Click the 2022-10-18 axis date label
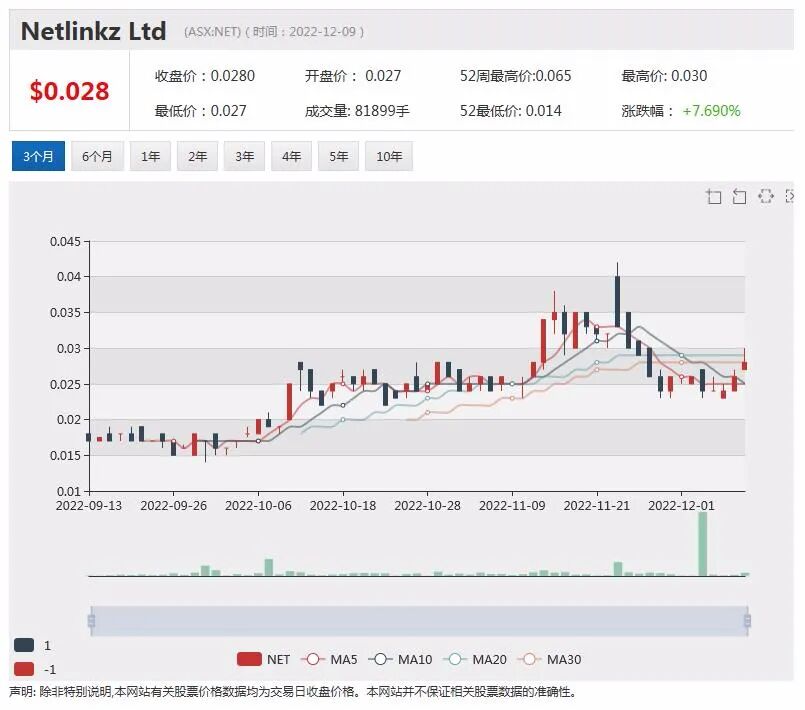Screen dimensions: 805x710 point(343,506)
